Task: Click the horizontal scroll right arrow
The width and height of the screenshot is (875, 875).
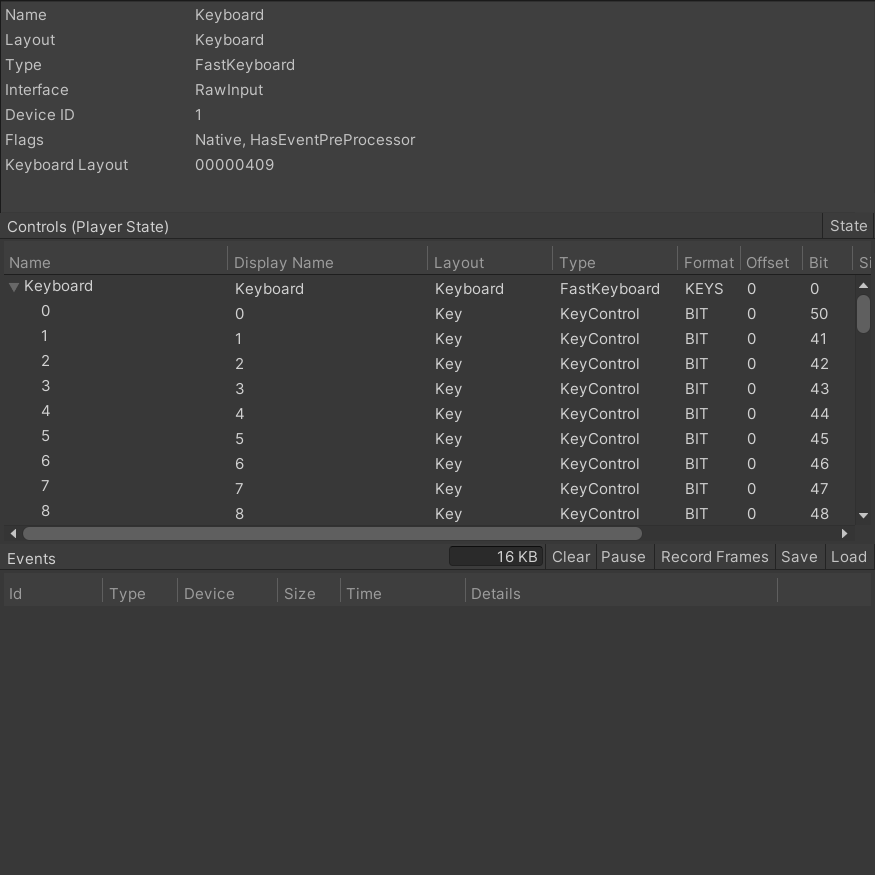Action: (844, 533)
